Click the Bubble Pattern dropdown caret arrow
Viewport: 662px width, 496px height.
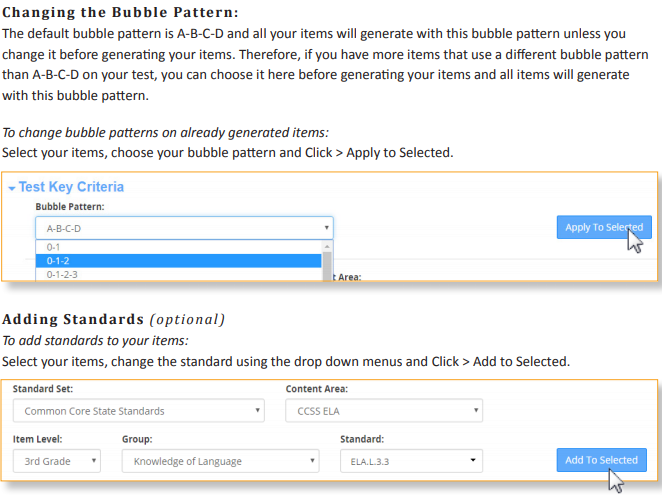tap(326, 228)
